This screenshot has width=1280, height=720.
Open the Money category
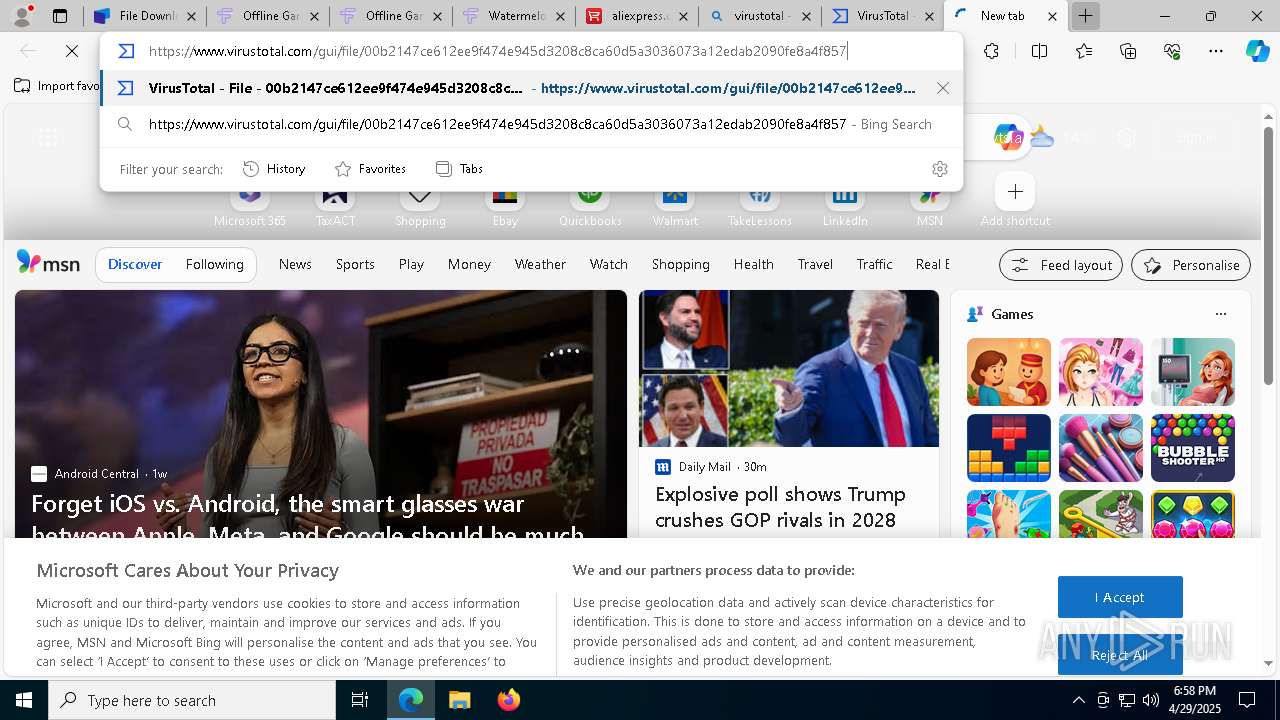coord(469,264)
